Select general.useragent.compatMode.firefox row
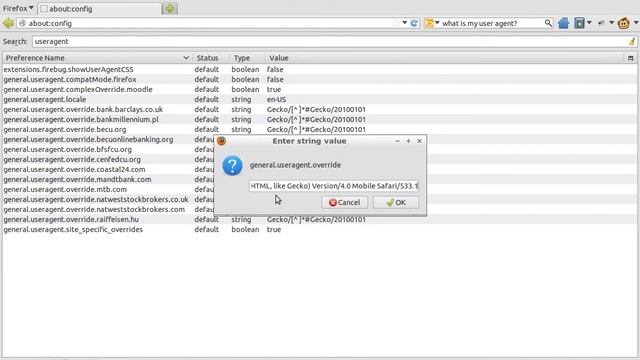 click(x=320, y=79)
